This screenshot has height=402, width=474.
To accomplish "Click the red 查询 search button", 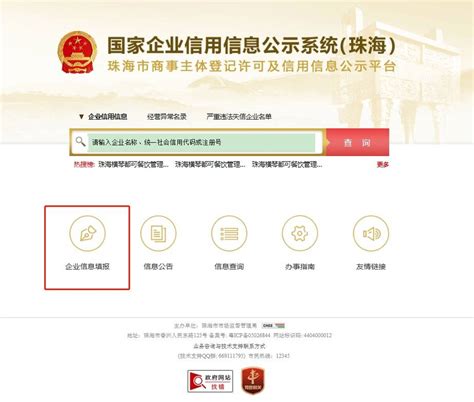I will [357, 142].
